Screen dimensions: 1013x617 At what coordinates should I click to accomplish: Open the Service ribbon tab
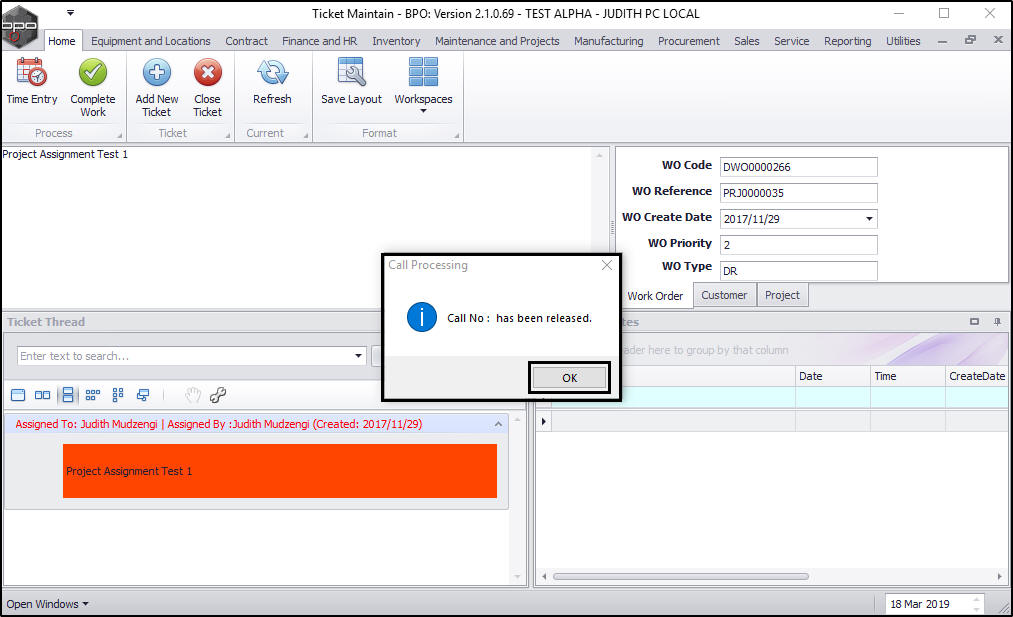click(791, 41)
